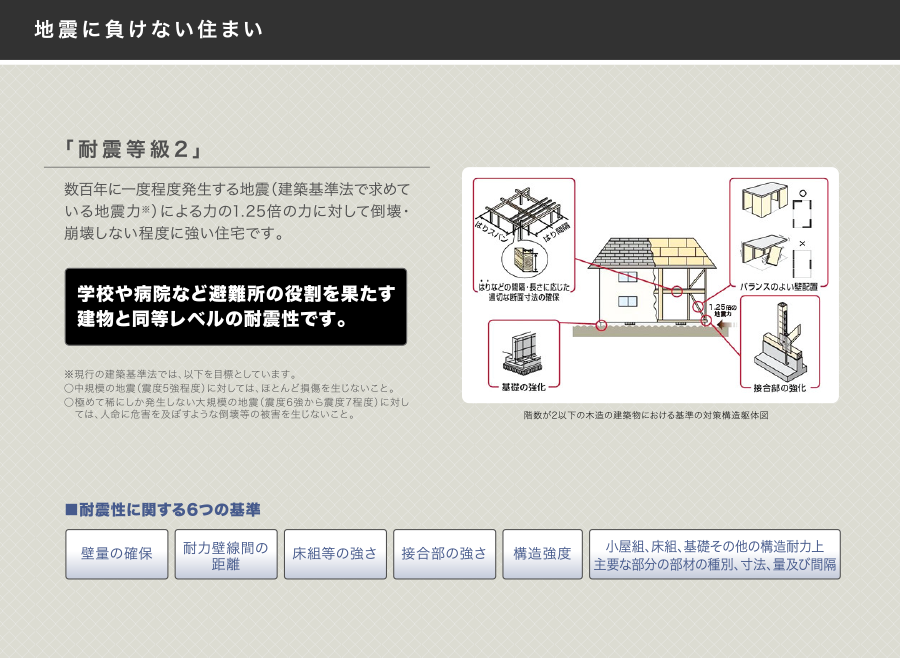The width and height of the screenshot is (900, 658).
Task: Click the blue square bullet before 耐震性に関する6つの基準
Action: point(71,510)
